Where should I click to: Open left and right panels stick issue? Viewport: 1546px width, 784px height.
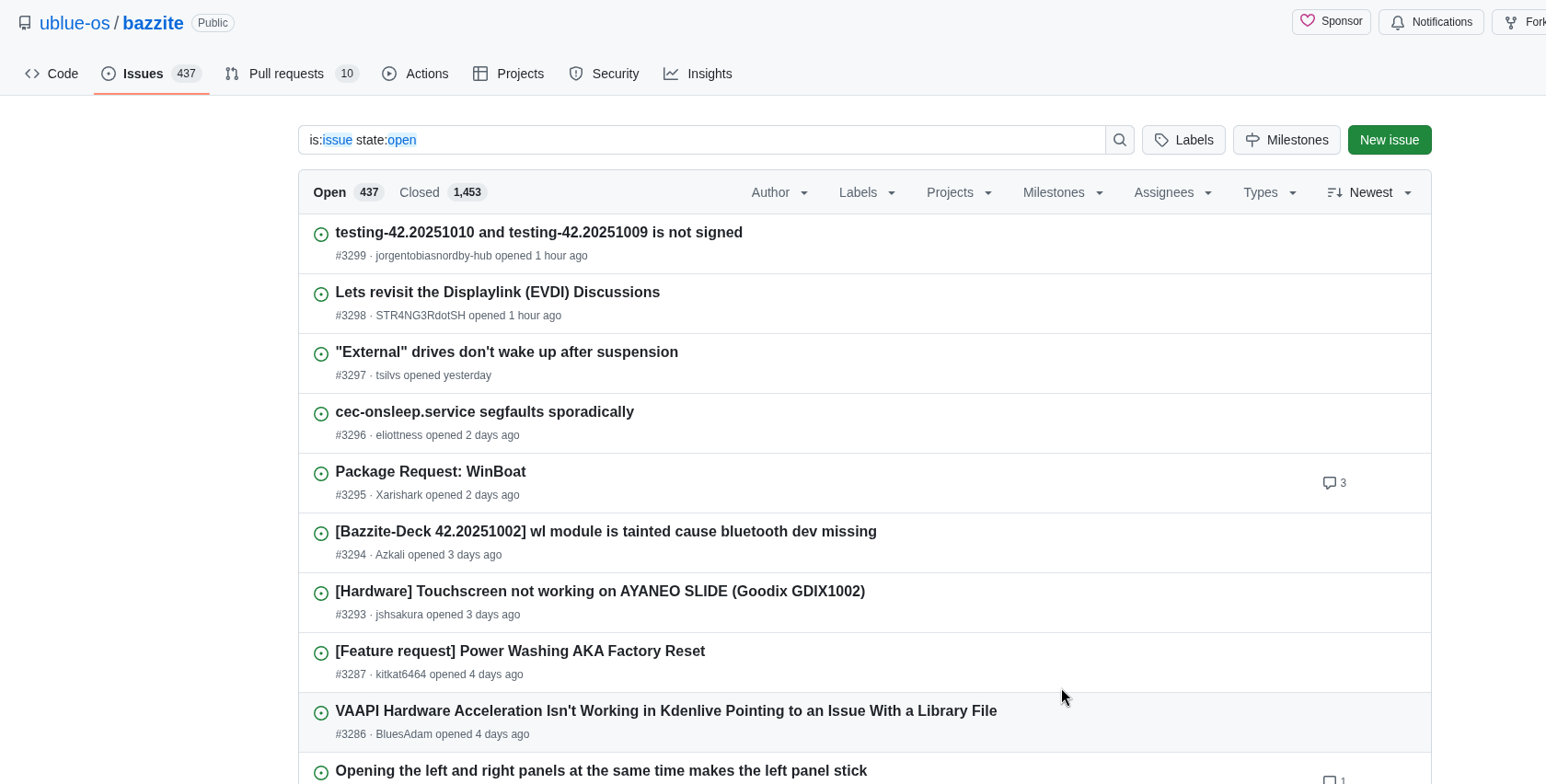(601, 770)
